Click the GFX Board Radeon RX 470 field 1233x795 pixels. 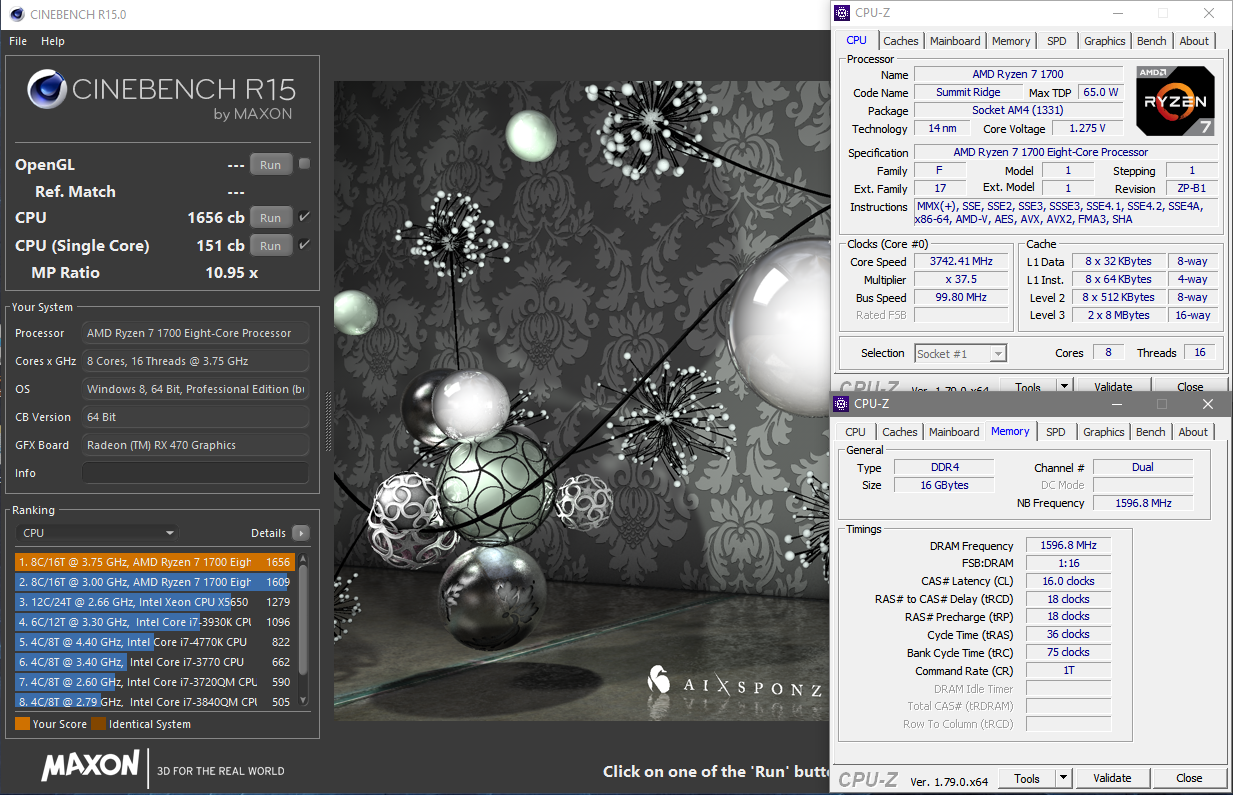tap(195, 445)
